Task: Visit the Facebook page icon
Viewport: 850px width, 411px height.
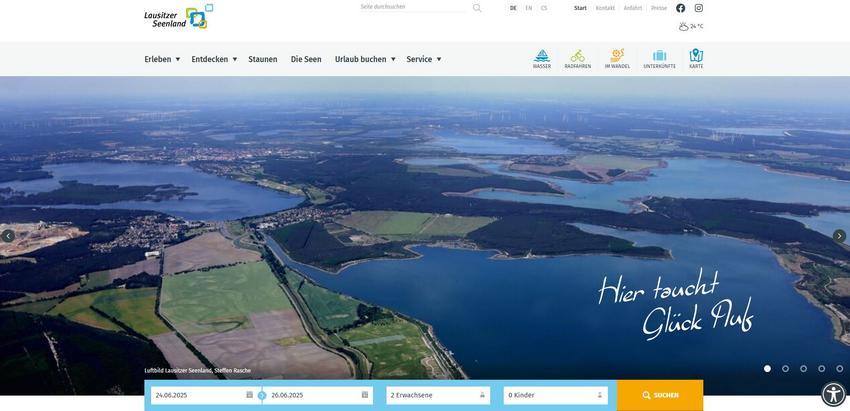Action: click(681, 8)
